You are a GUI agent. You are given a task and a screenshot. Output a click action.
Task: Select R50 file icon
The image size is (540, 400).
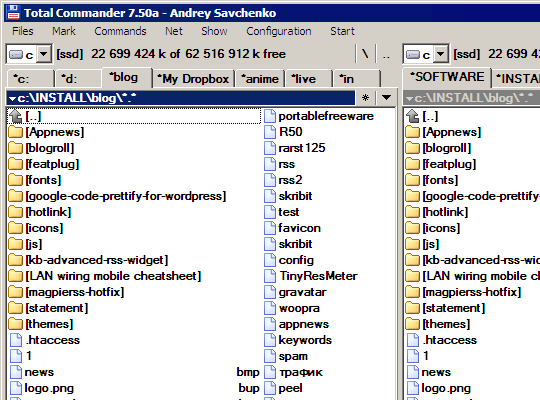click(x=270, y=132)
